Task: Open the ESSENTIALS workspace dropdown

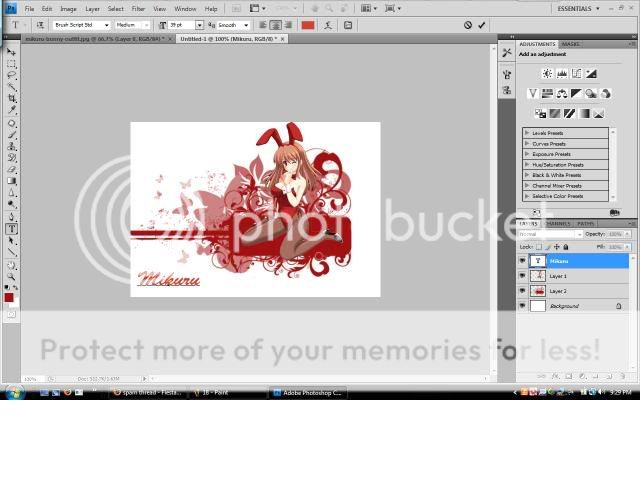Action: [x=578, y=9]
